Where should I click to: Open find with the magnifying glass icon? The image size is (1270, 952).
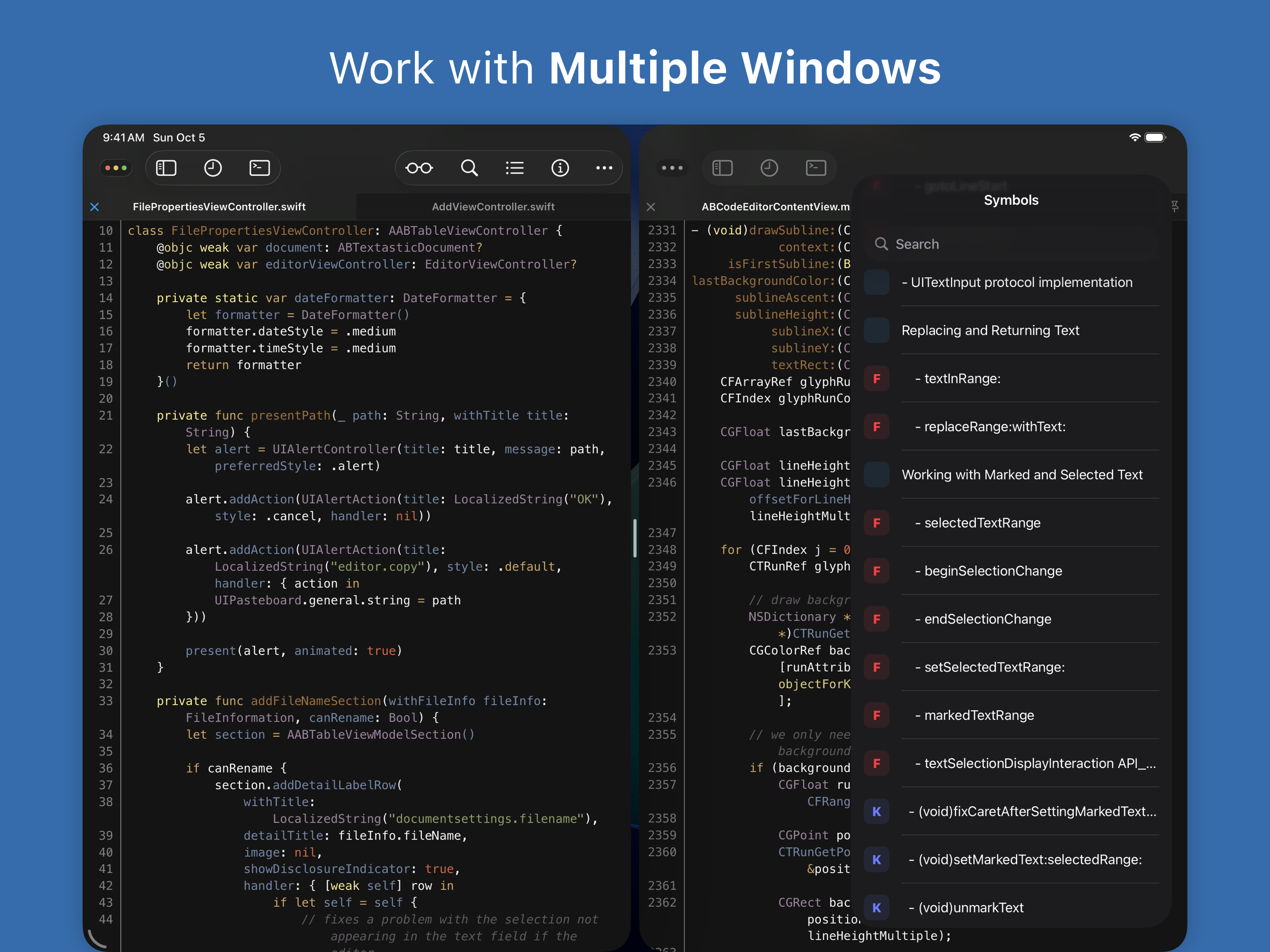[x=469, y=167]
